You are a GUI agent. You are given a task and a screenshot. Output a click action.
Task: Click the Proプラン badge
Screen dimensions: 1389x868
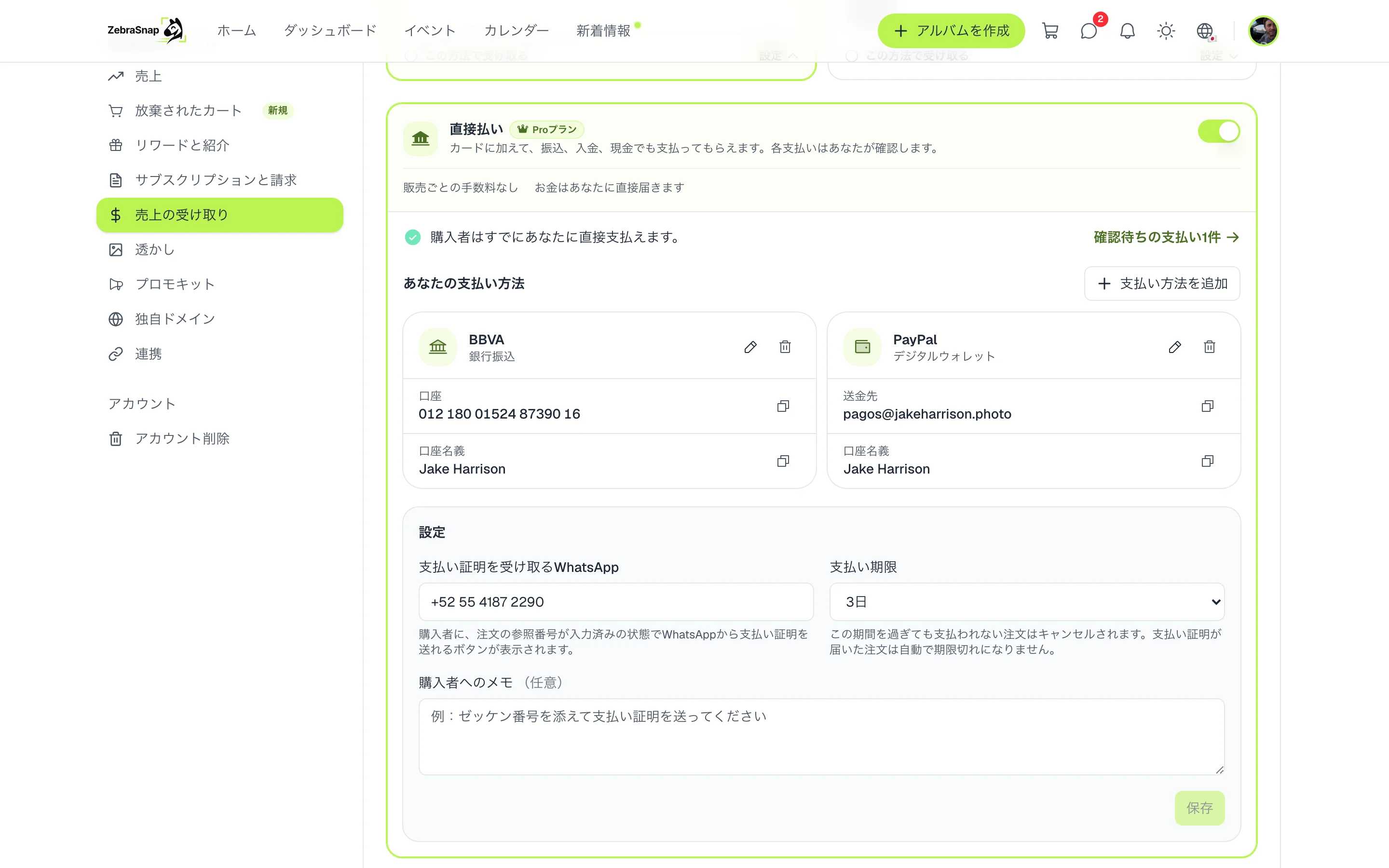(x=546, y=129)
